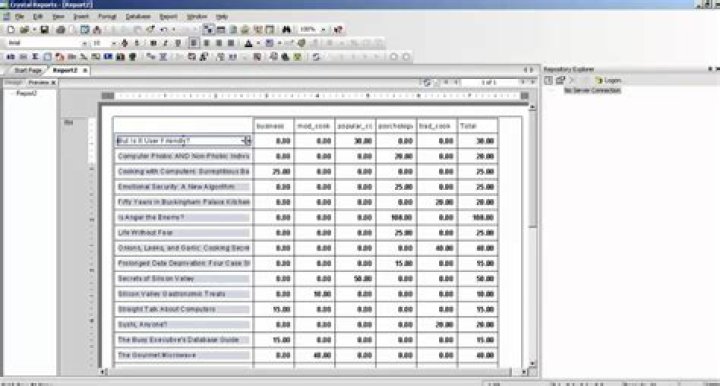This screenshot has width=720, height=386.
Task: Expand the arrow beside Open icon
Action: tap(34, 30)
